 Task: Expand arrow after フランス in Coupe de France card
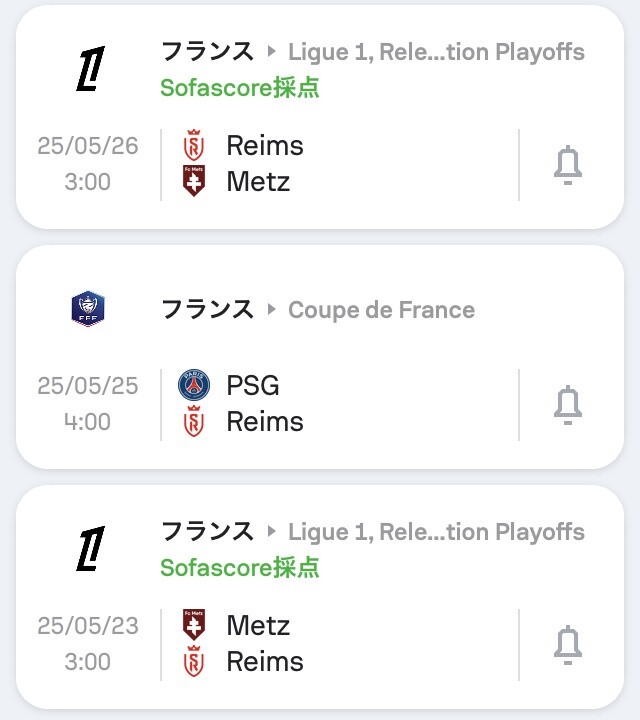pos(271,309)
